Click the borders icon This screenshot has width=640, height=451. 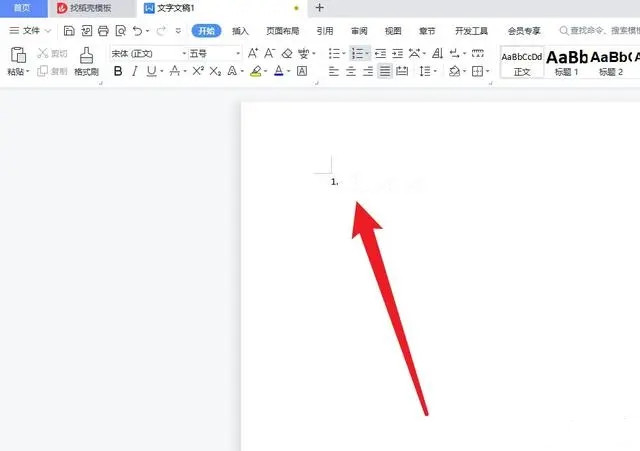pos(477,71)
